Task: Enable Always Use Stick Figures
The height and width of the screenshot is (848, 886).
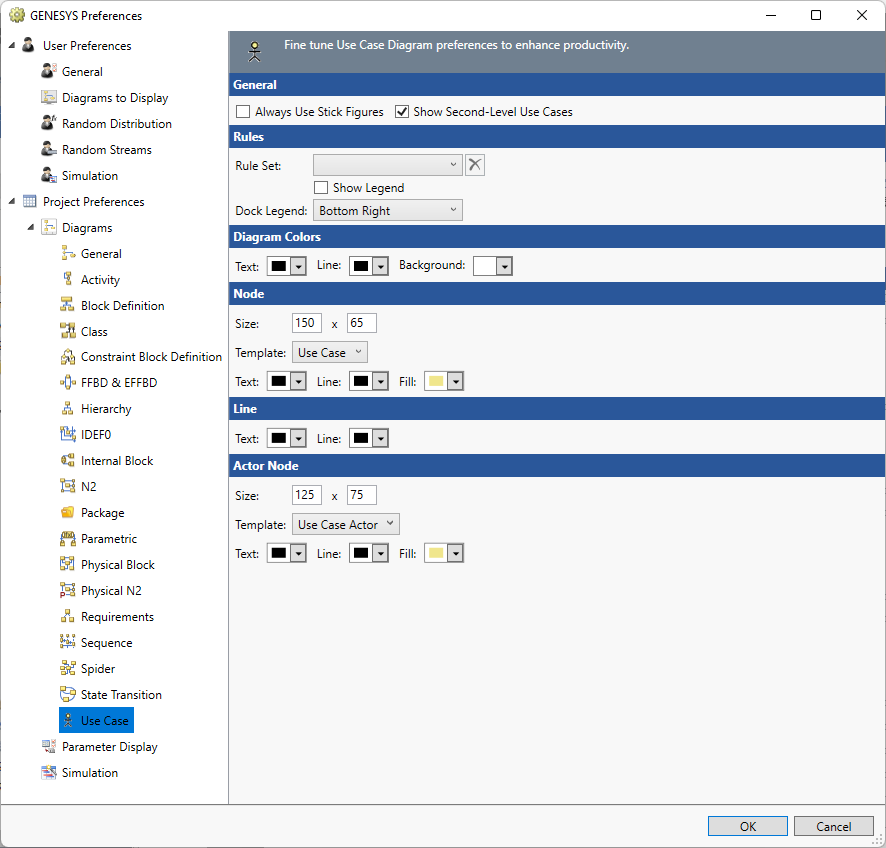Action: 242,112
